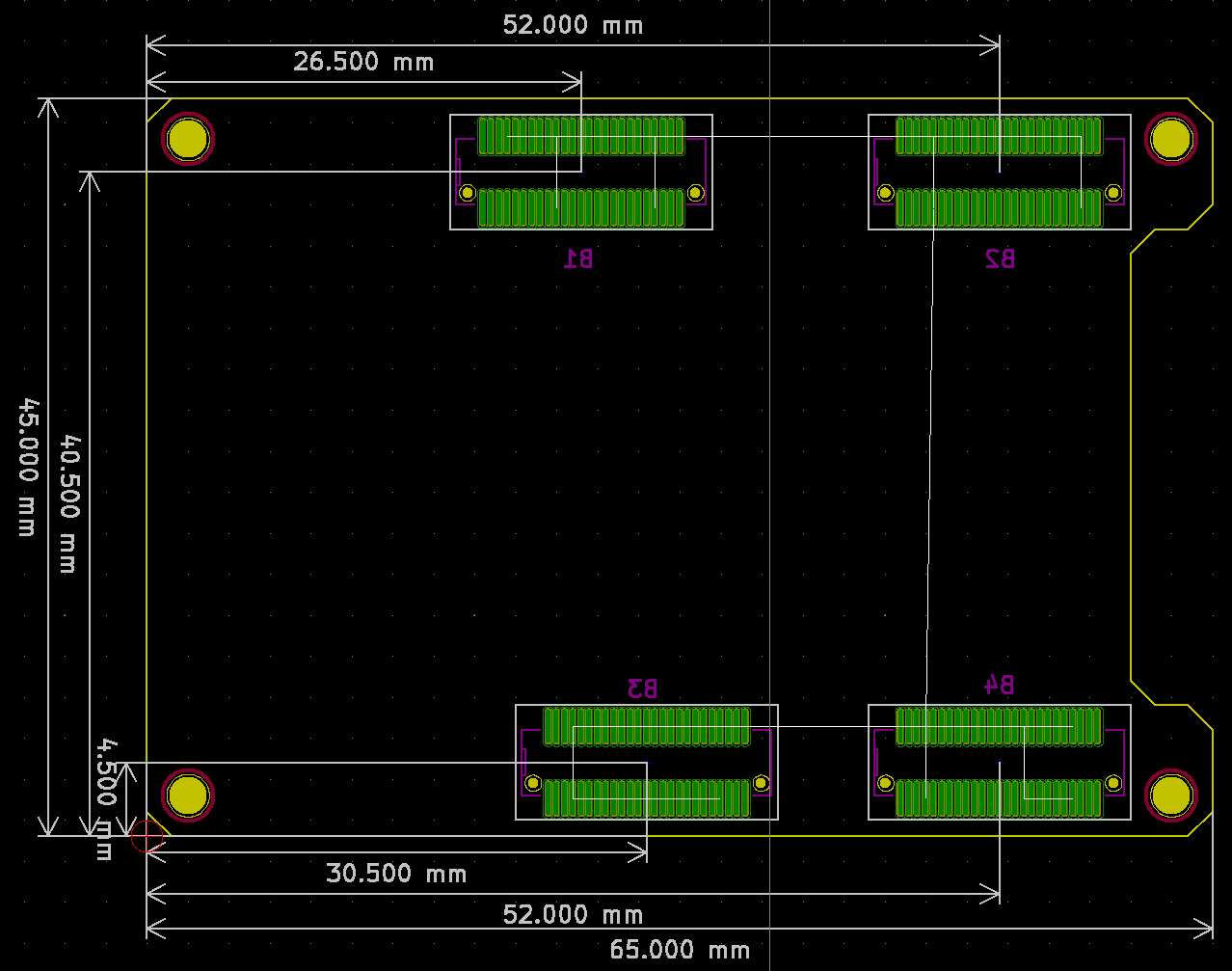
Task: Click the B3 reference designator text
Action: (643, 688)
